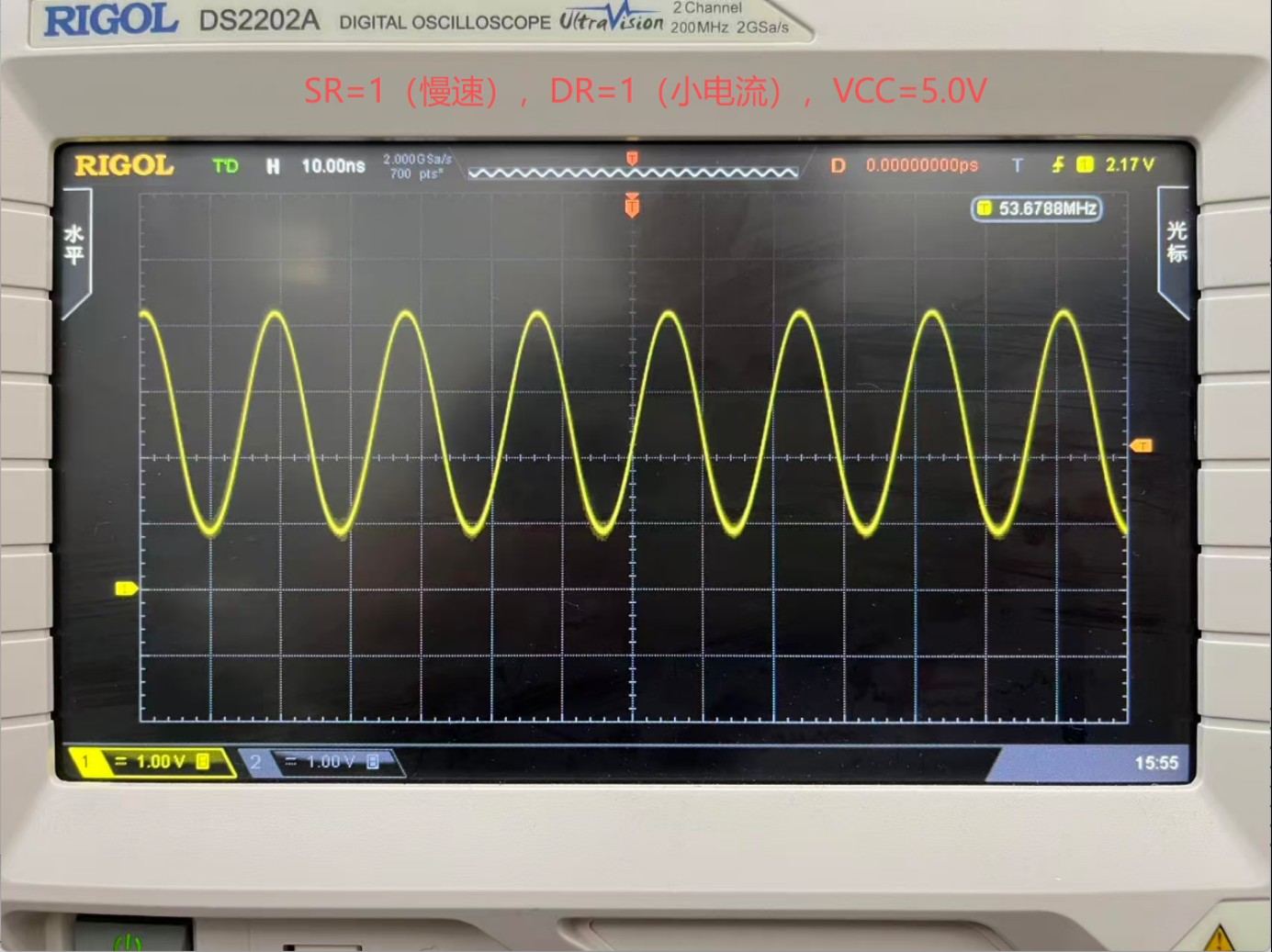Viewport: 1272px width, 952px height.
Task: Open the 10.00ns horizontal timebase setting
Action: [332, 166]
